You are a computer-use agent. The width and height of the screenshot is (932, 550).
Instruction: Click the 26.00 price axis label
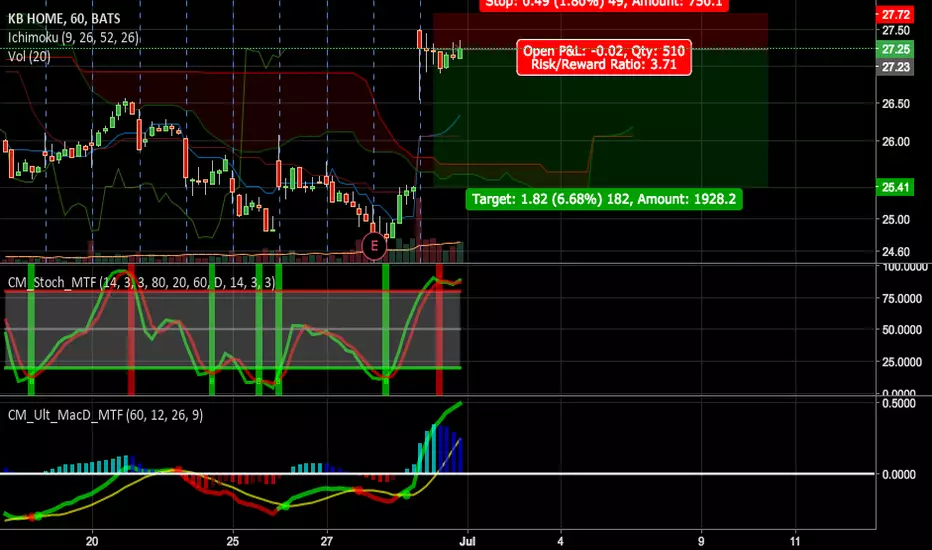[x=896, y=142]
